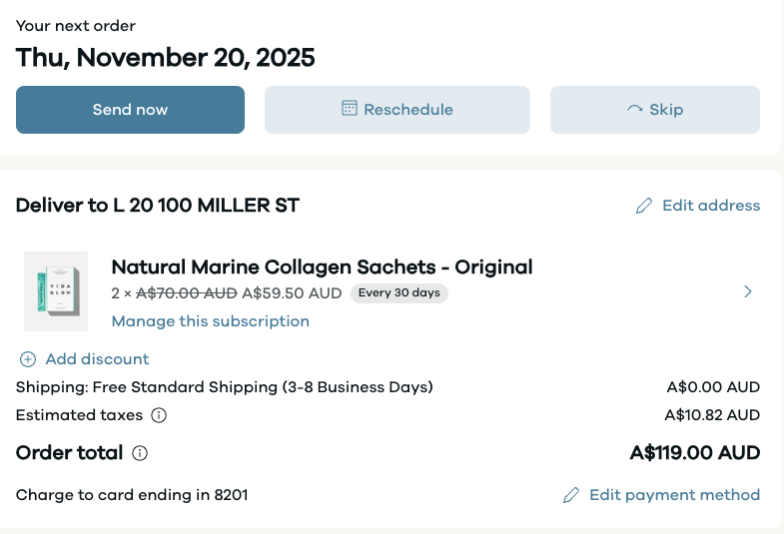Expand product details with the right chevron
The width and height of the screenshot is (784, 534).
[747, 292]
